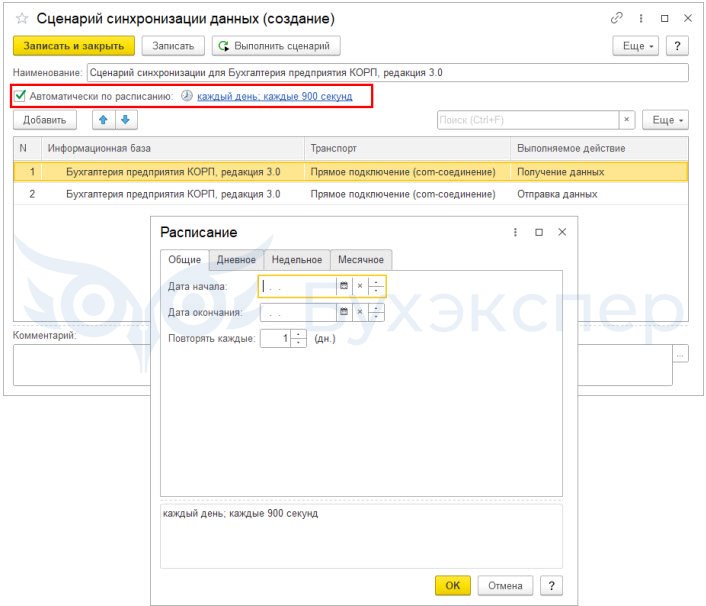
Task: Open calendar for Дата начала
Action: (344, 286)
